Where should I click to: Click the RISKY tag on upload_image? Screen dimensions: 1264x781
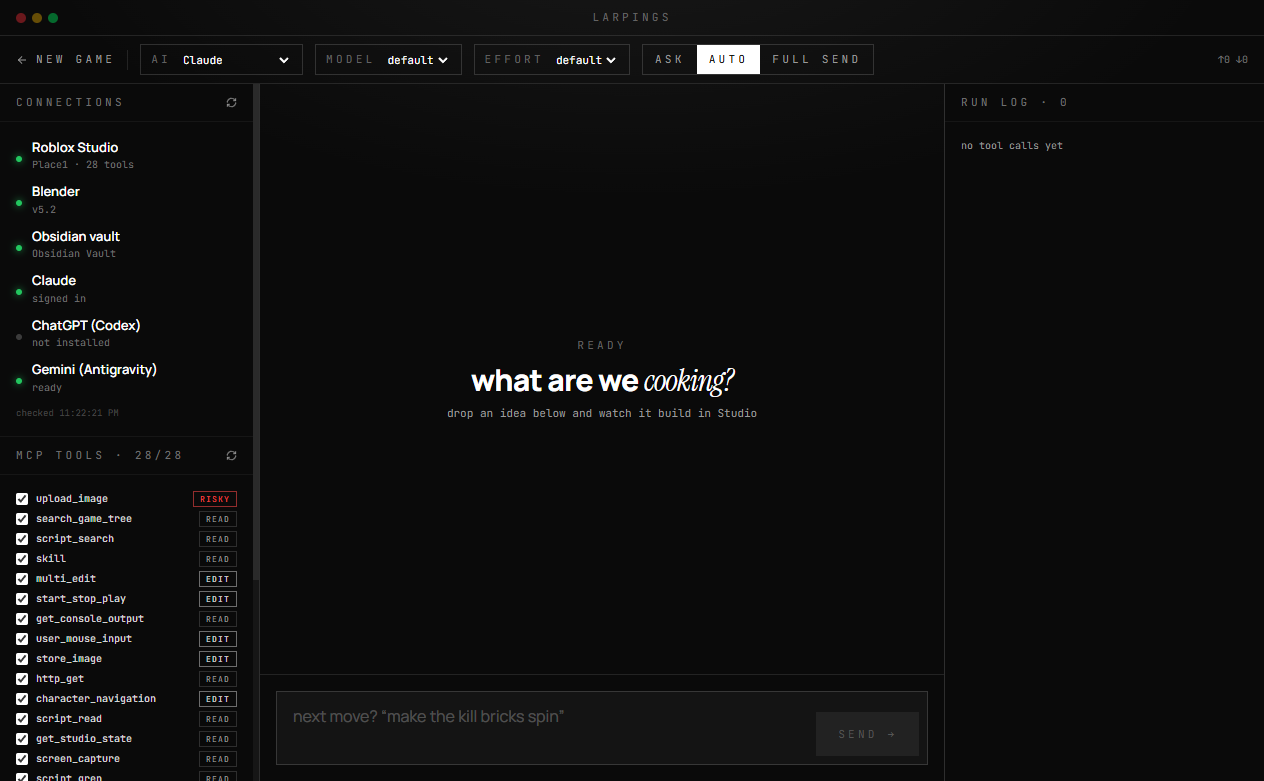pyautogui.click(x=215, y=499)
